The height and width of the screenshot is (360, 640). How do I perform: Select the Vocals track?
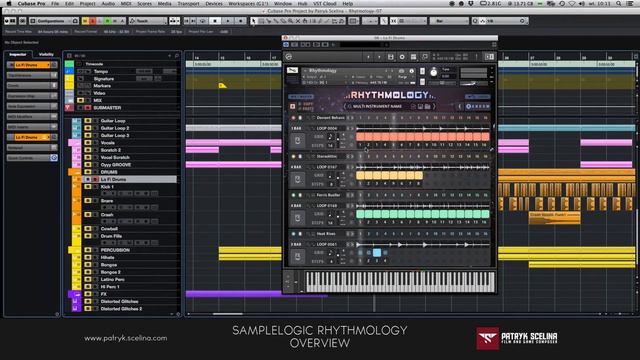(x=108, y=142)
